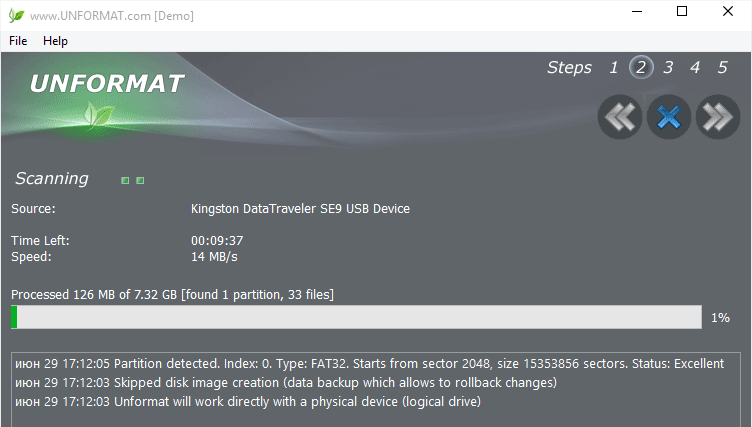Select step 1 in Steps indicator
The width and height of the screenshot is (752, 427).
[x=613, y=68]
